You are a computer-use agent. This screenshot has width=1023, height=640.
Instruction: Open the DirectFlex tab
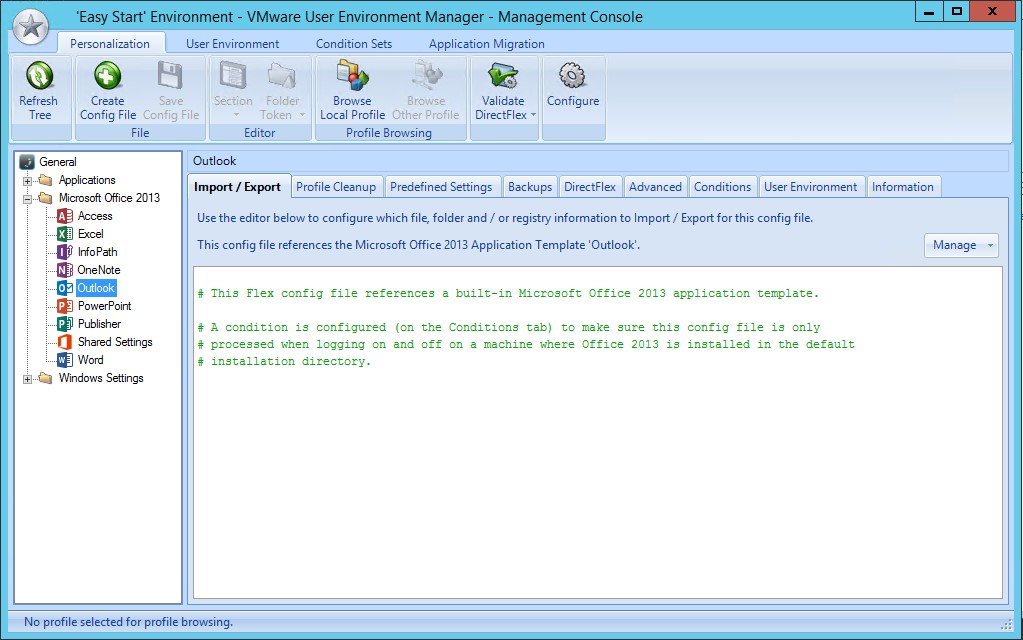590,187
